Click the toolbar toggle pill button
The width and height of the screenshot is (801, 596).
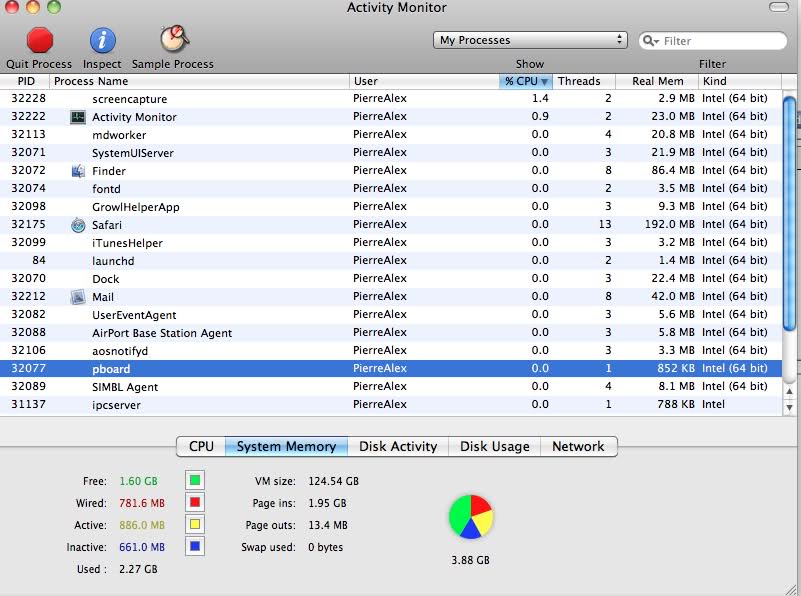pyautogui.click(x=779, y=7)
